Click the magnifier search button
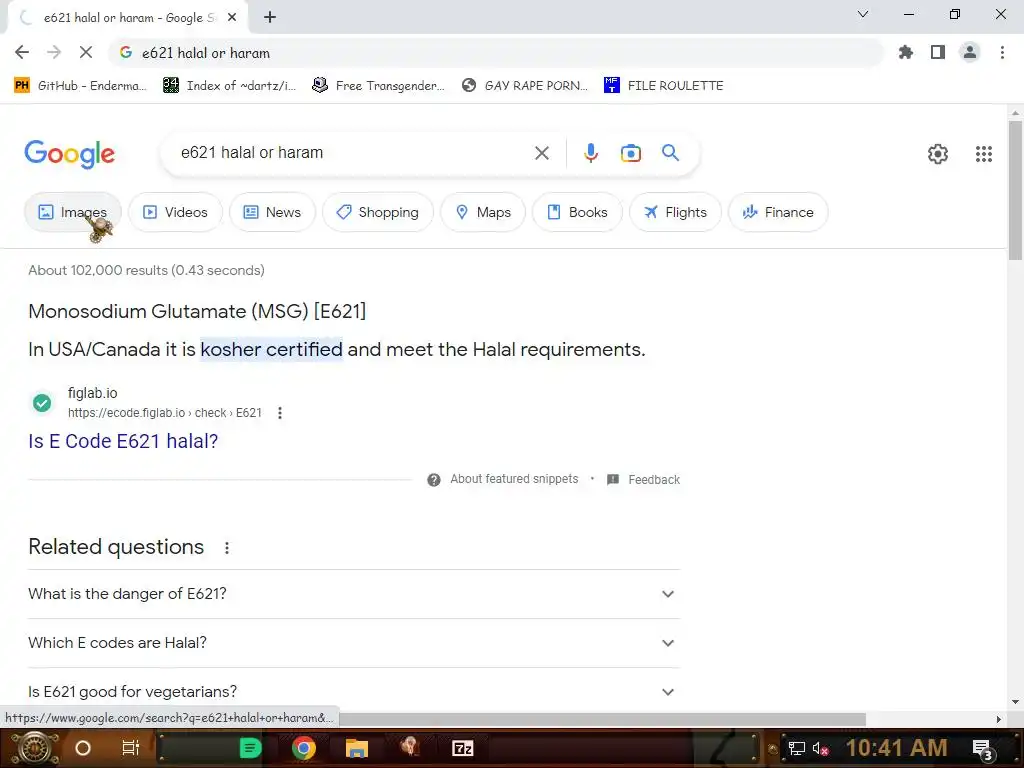This screenshot has width=1024, height=768. (670, 153)
